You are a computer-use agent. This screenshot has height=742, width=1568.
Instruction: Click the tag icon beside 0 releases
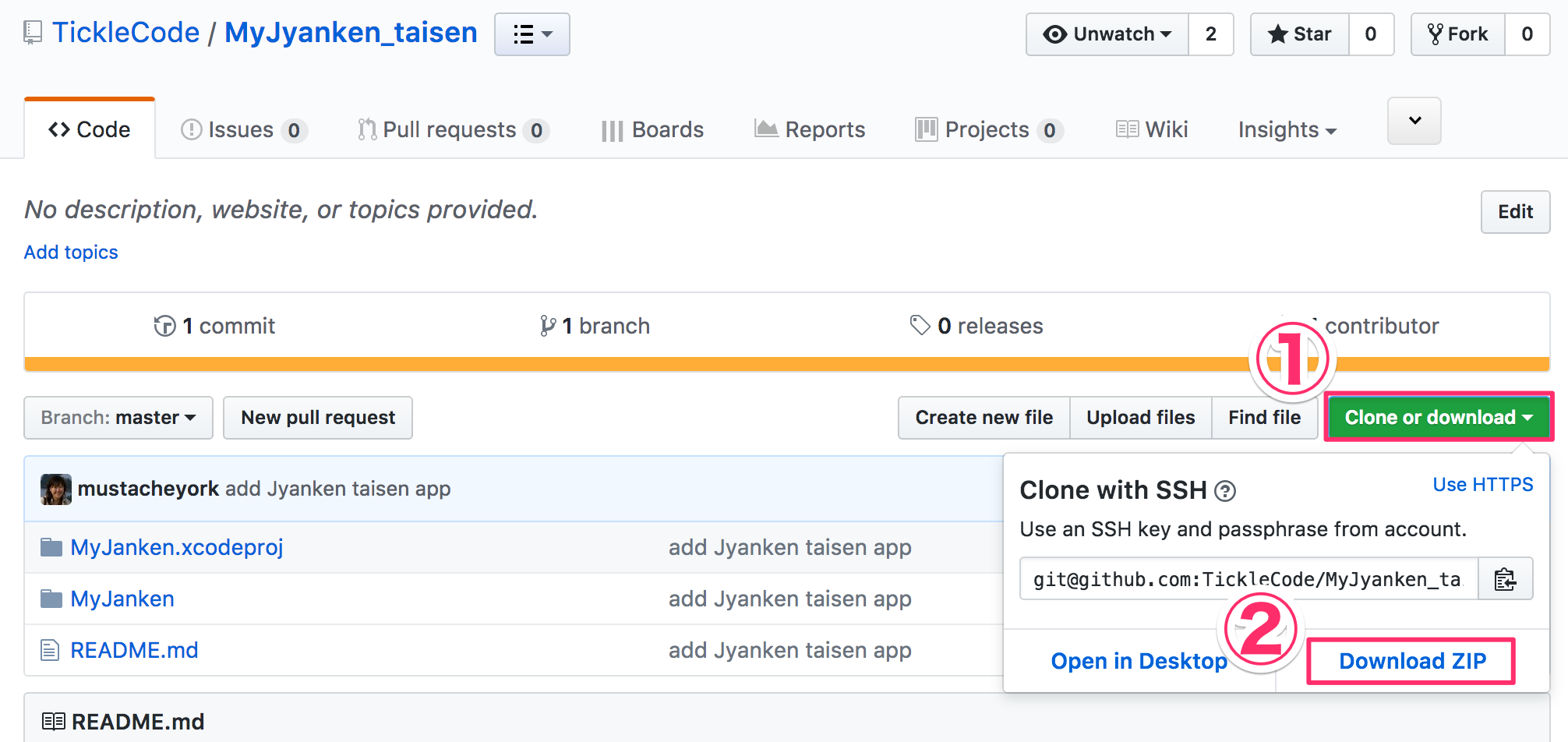921,326
